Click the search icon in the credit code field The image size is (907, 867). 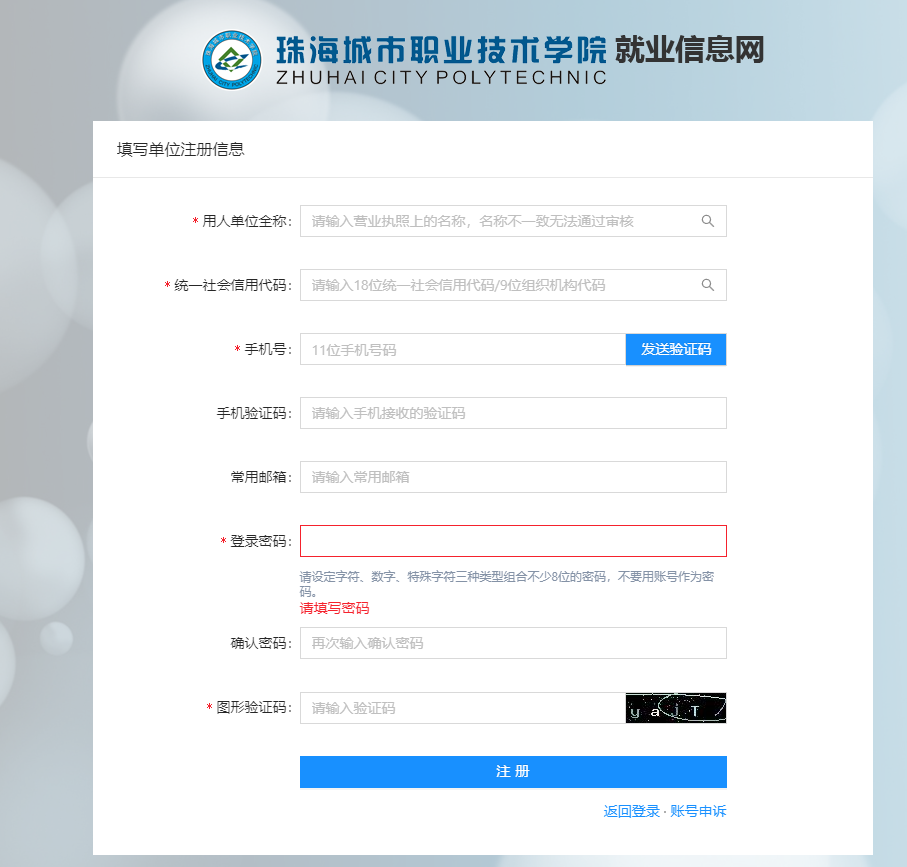707,285
